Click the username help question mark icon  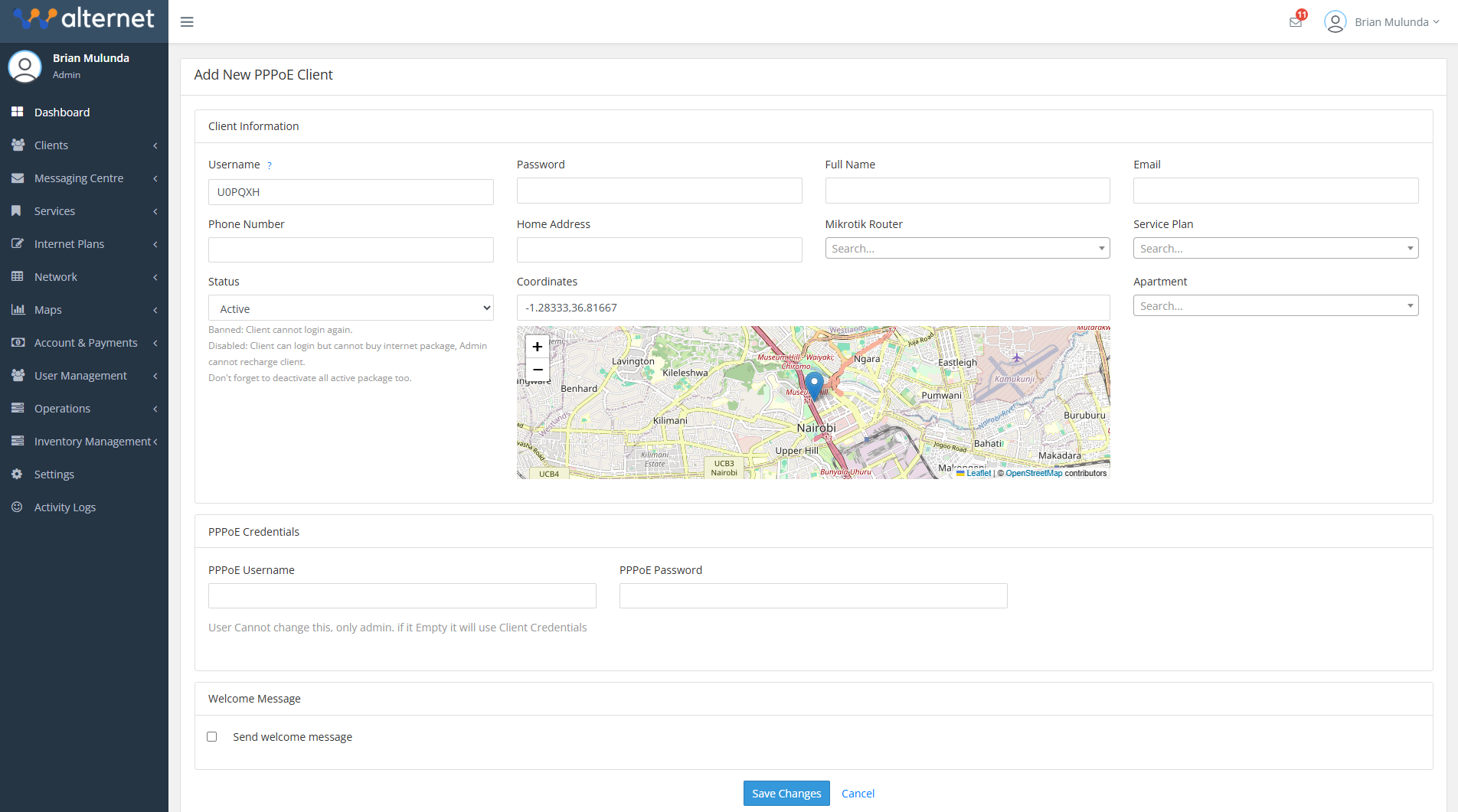pyautogui.click(x=270, y=165)
